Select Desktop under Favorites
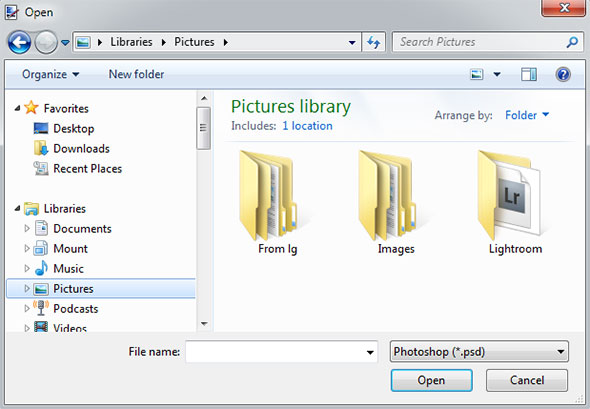 click(74, 129)
